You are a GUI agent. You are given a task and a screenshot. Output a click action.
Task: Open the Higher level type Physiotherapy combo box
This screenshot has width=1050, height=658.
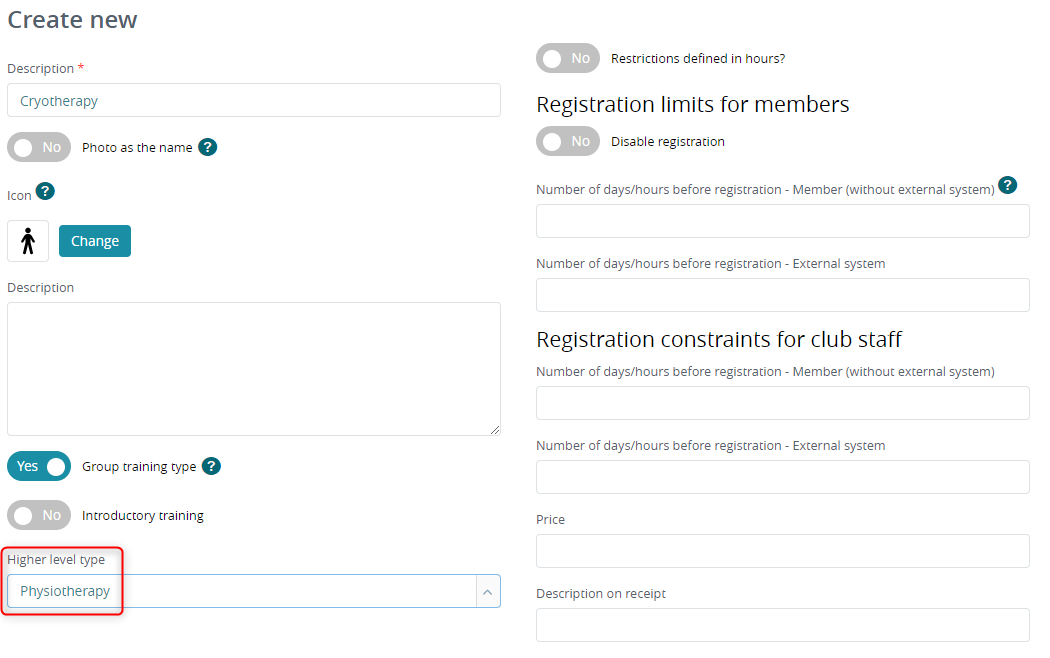point(254,591)
